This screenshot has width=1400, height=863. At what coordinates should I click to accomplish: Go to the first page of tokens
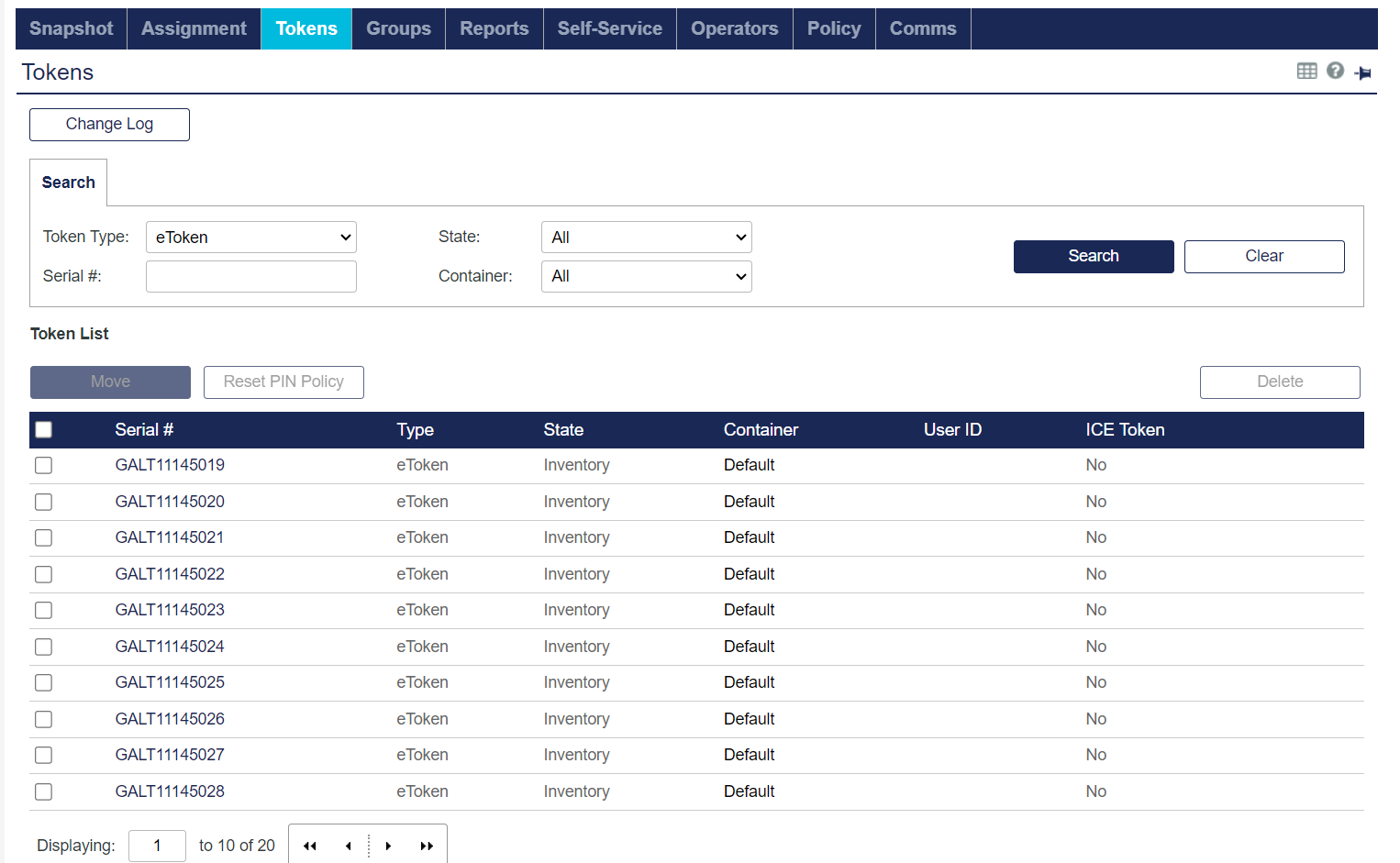pyautogui.click(x=309, y=846)
